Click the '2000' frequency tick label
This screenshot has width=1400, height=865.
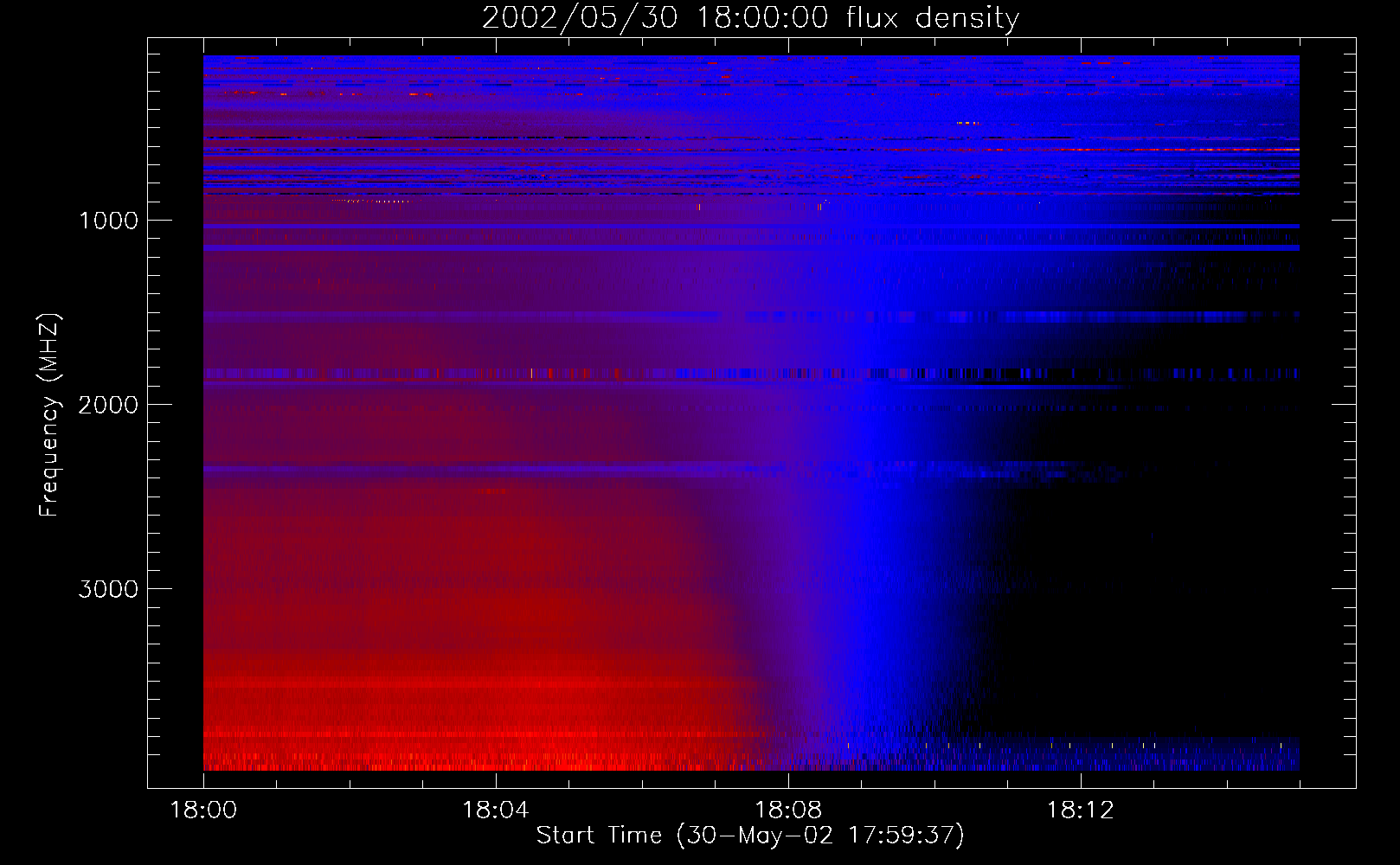click(x=108, y=405)
